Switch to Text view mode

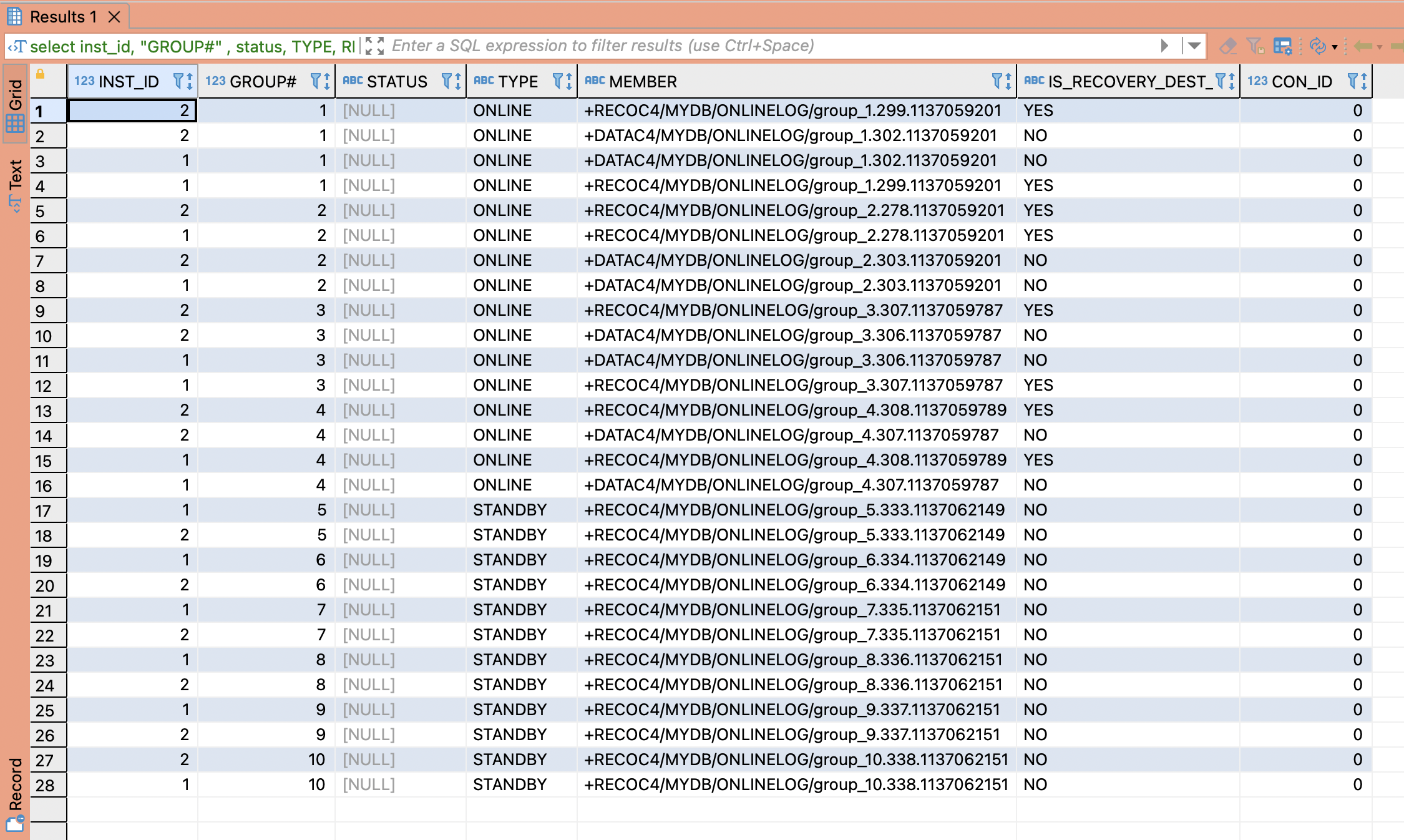15,185
